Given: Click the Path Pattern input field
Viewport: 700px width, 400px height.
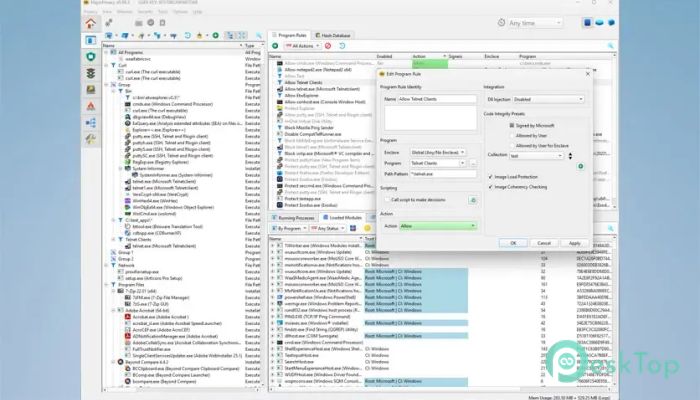Looking at the screenshot, I should pos(443,174).
